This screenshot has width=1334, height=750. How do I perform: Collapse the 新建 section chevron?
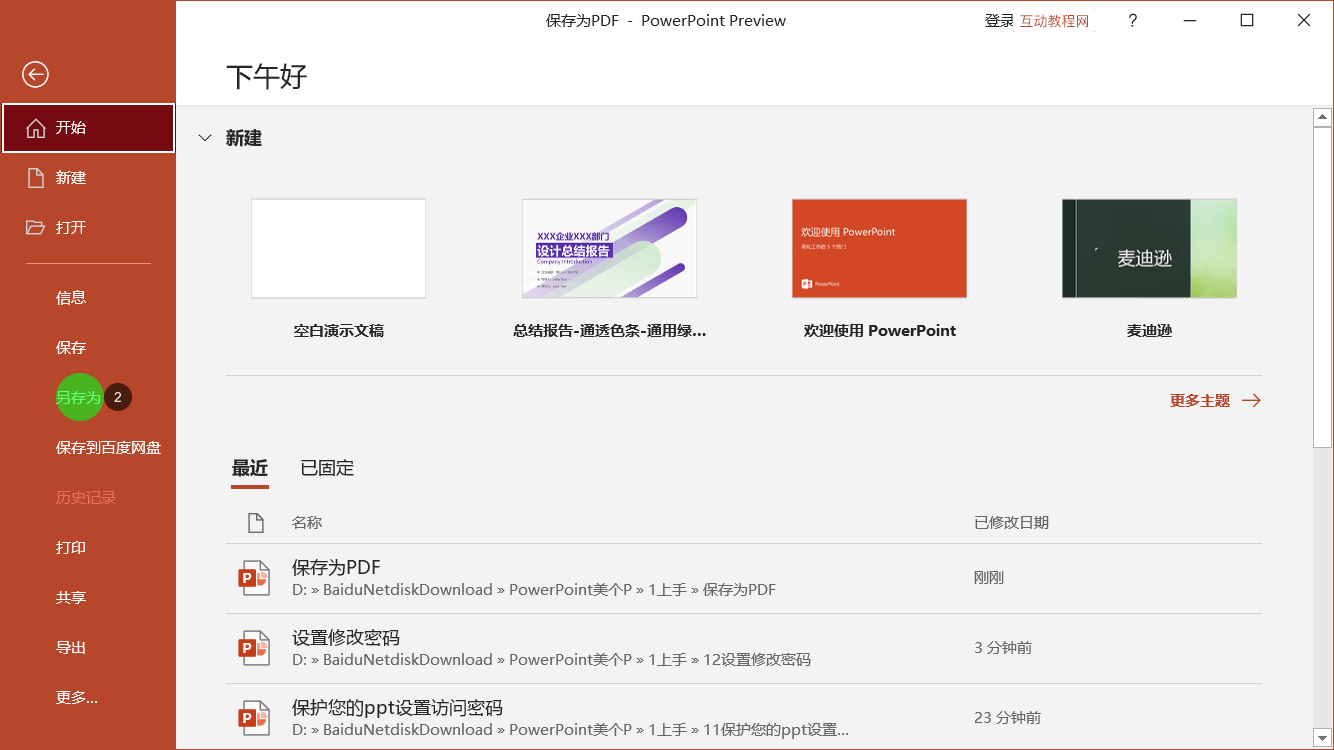205,138
